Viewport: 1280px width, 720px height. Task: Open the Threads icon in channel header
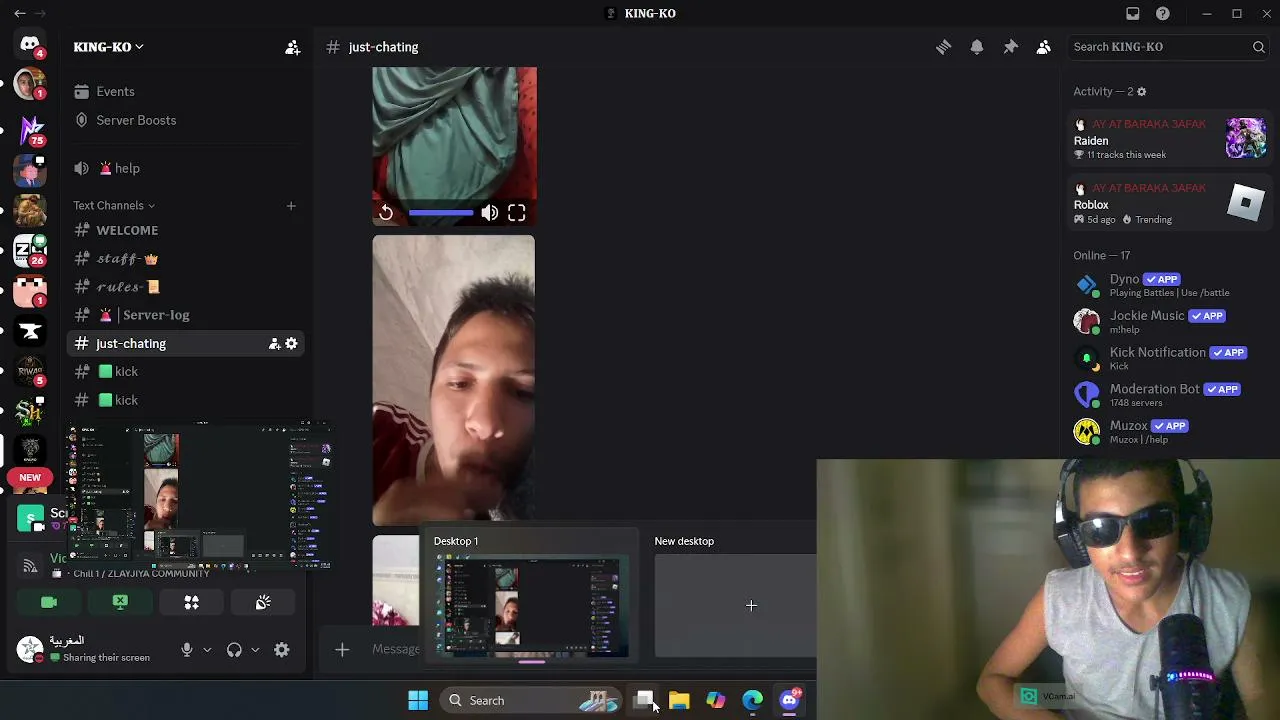coord(943,47)
